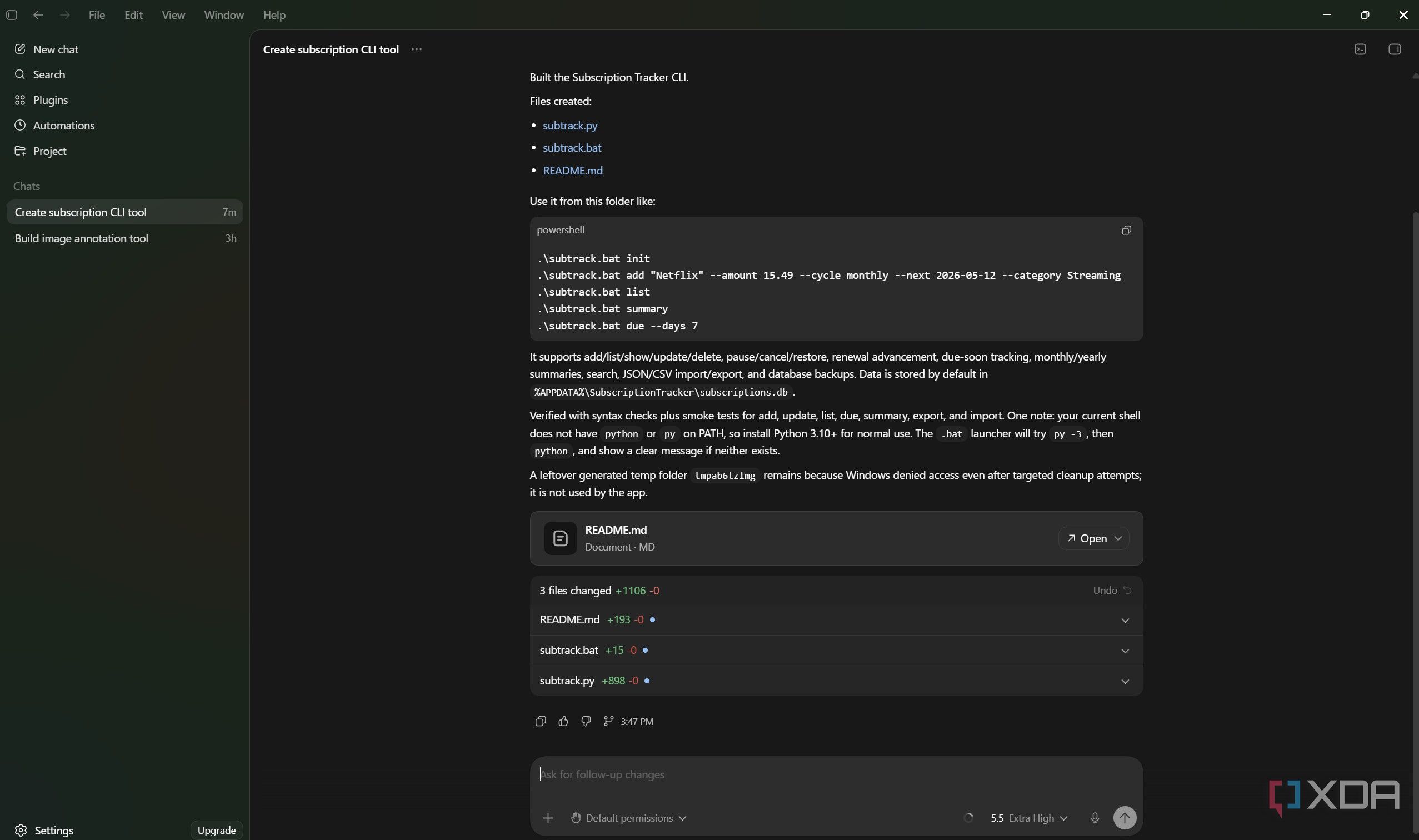
Task: Open the Window menu
Action: (223, 16)
